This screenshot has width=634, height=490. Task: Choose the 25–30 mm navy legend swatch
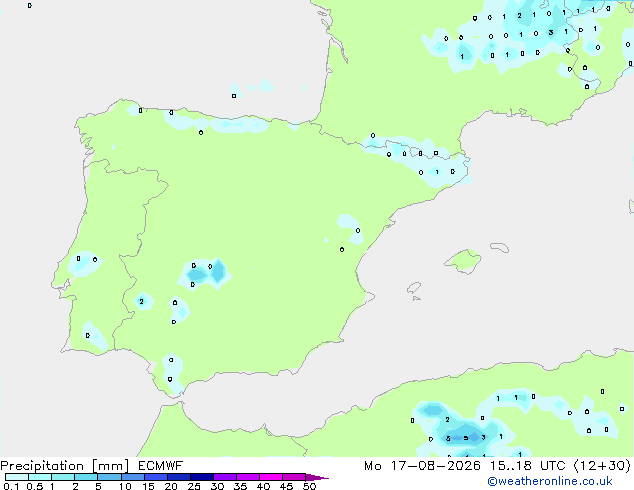[x=202, y=477]
